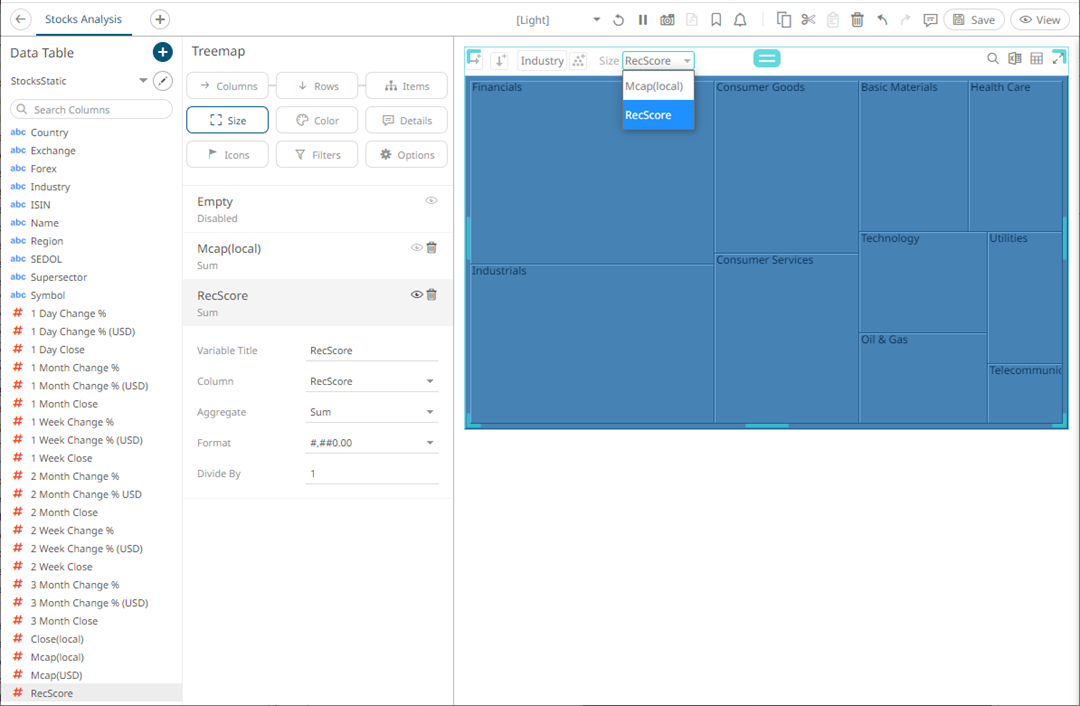Viewport: 1080px width, 706px height.
Task: Choose RecScore from the Size dropdown list
Action: (x=658, y=115)
